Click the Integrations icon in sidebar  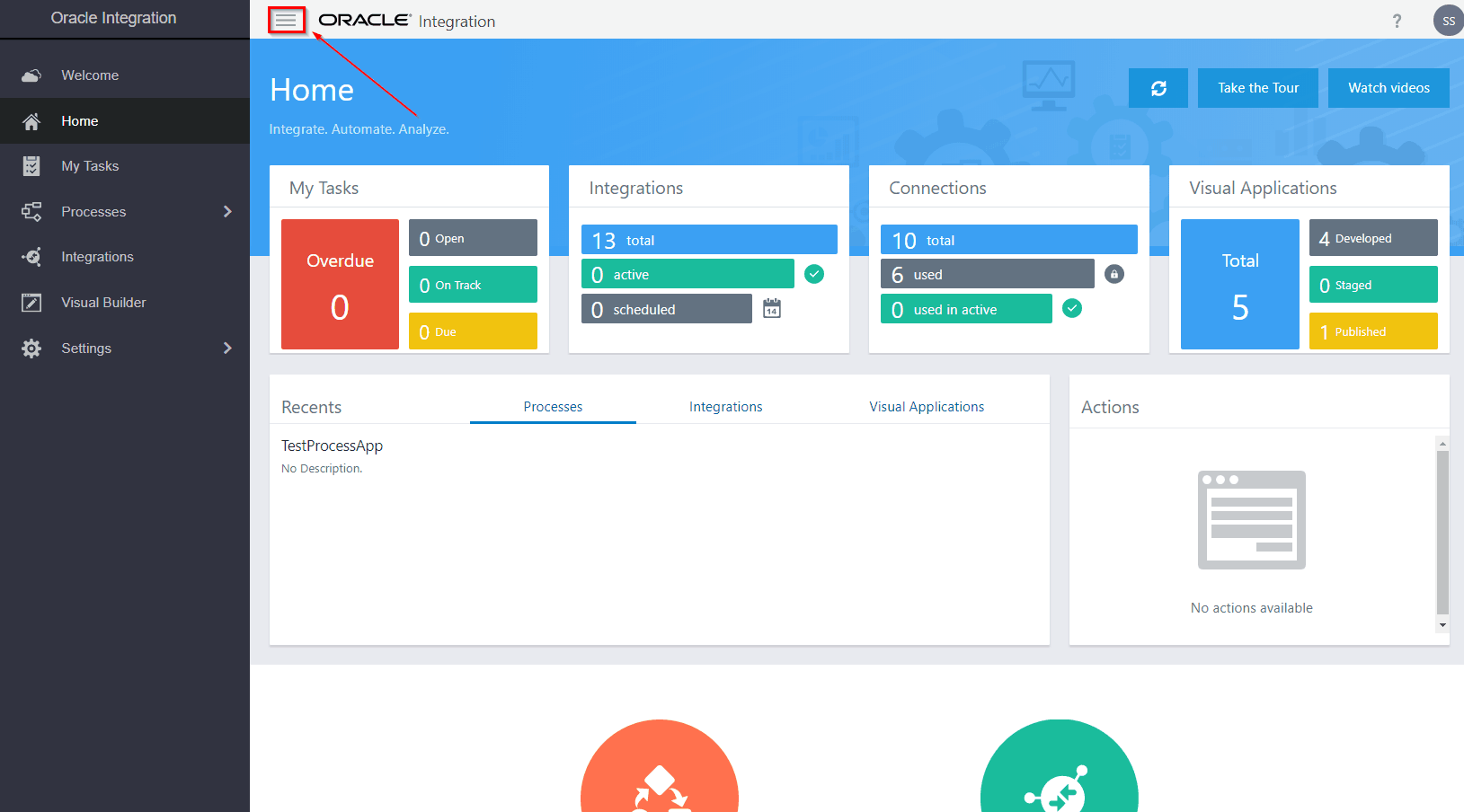31,257
